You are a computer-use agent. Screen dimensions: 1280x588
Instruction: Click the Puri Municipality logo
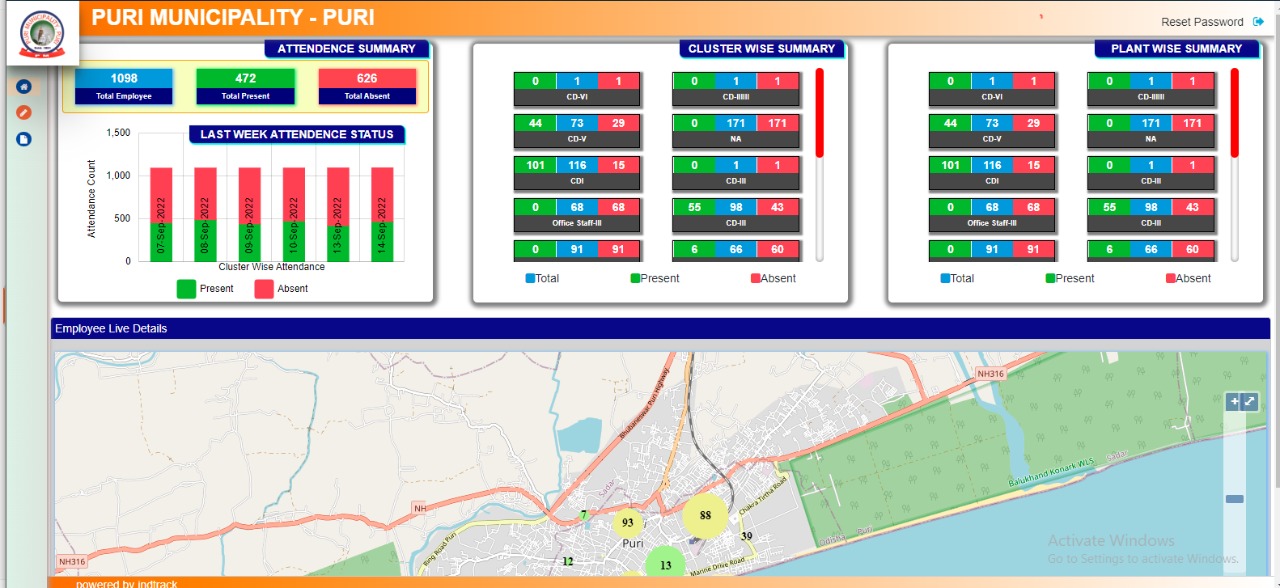coord(42,33)
